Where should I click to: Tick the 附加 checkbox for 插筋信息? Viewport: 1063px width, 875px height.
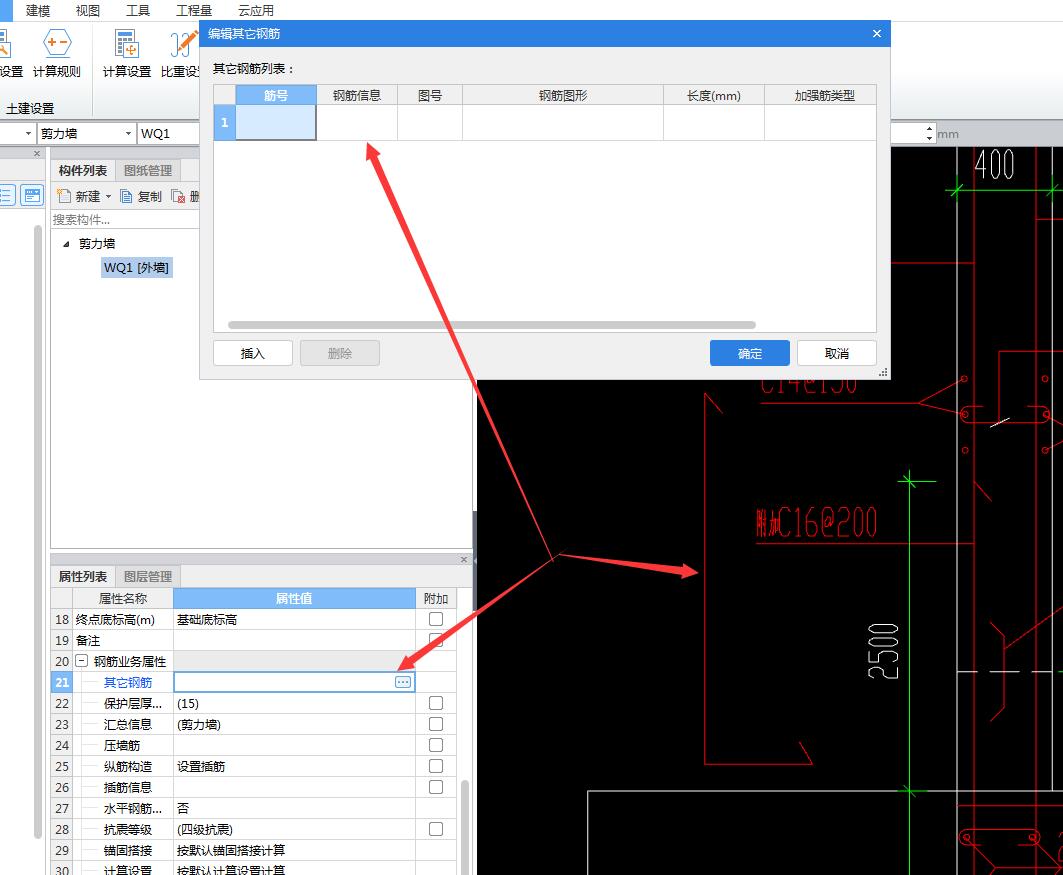(x=436, y=787)
